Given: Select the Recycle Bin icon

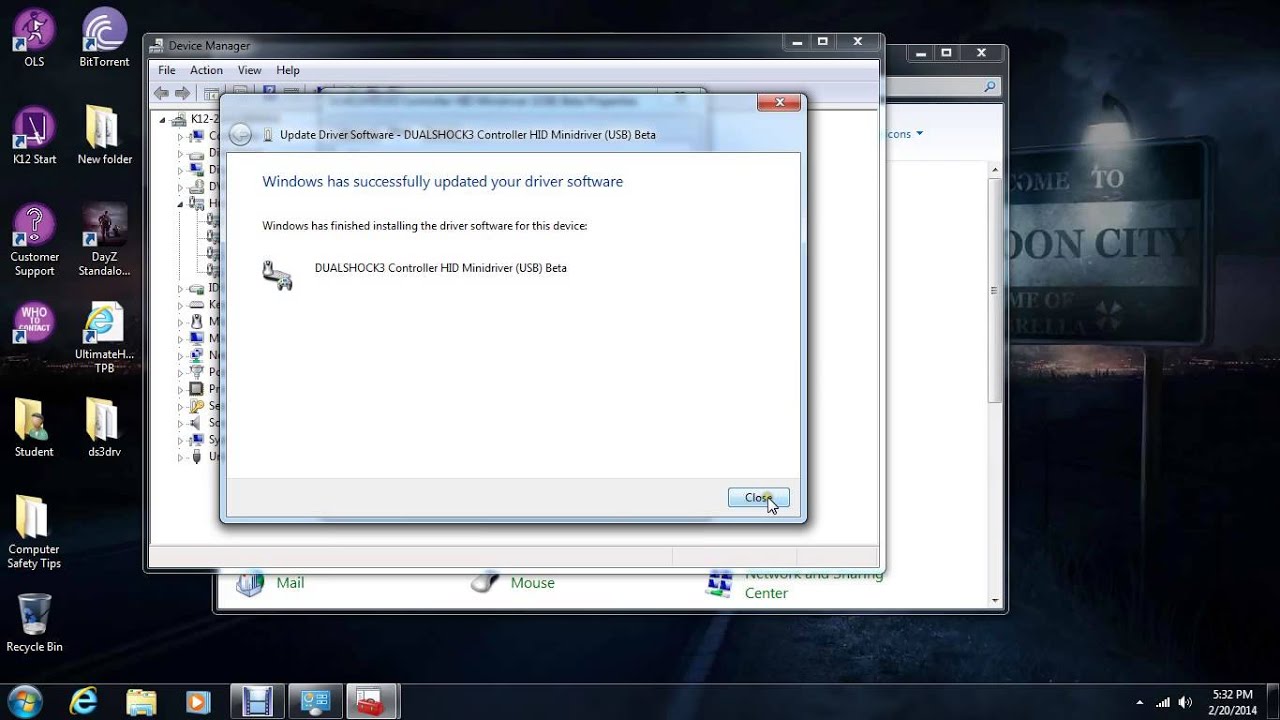Looking at the screenshot, I should 34,623.
